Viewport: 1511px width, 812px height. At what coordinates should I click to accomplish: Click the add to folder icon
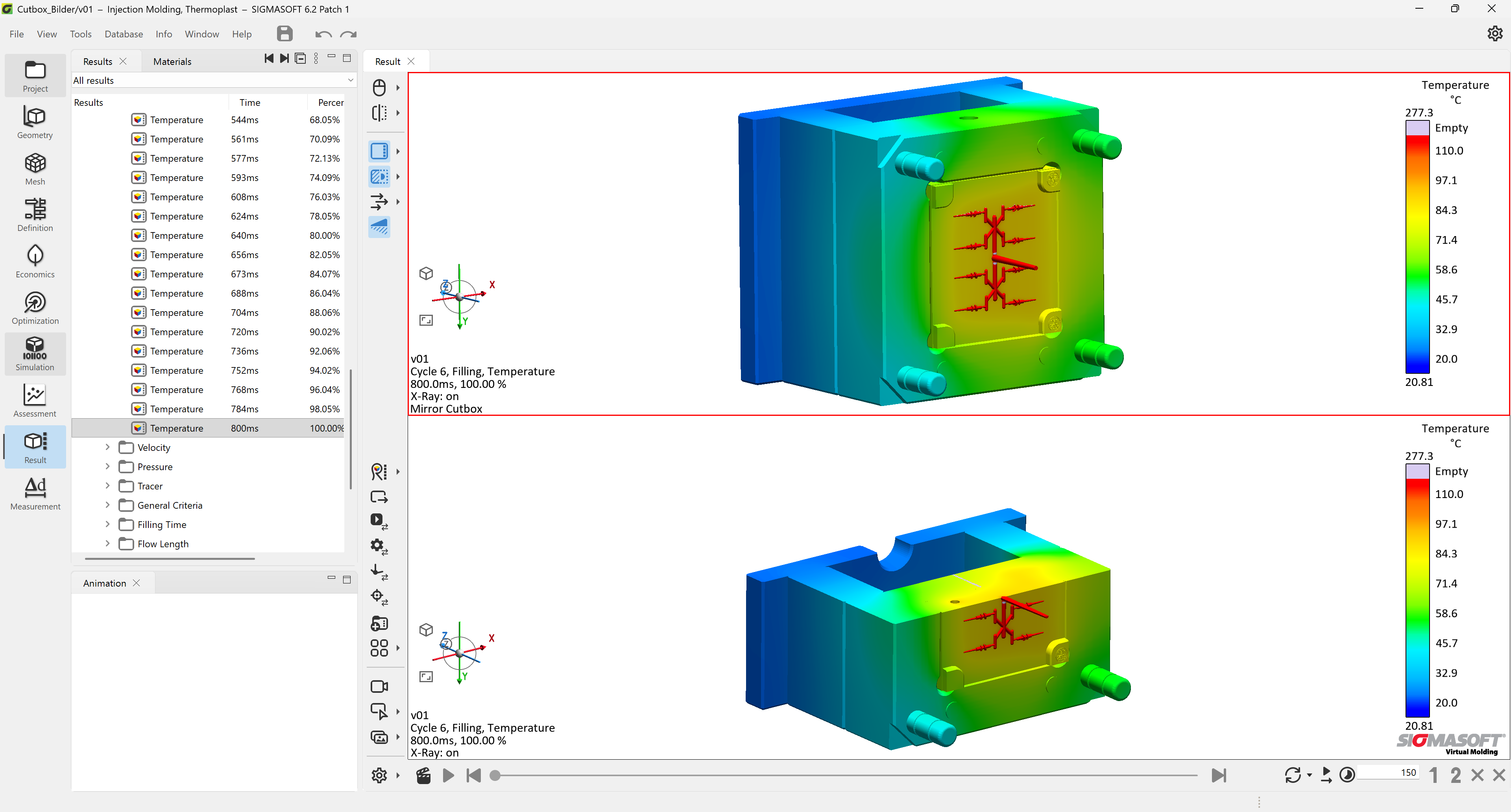[x=379, y=623]
